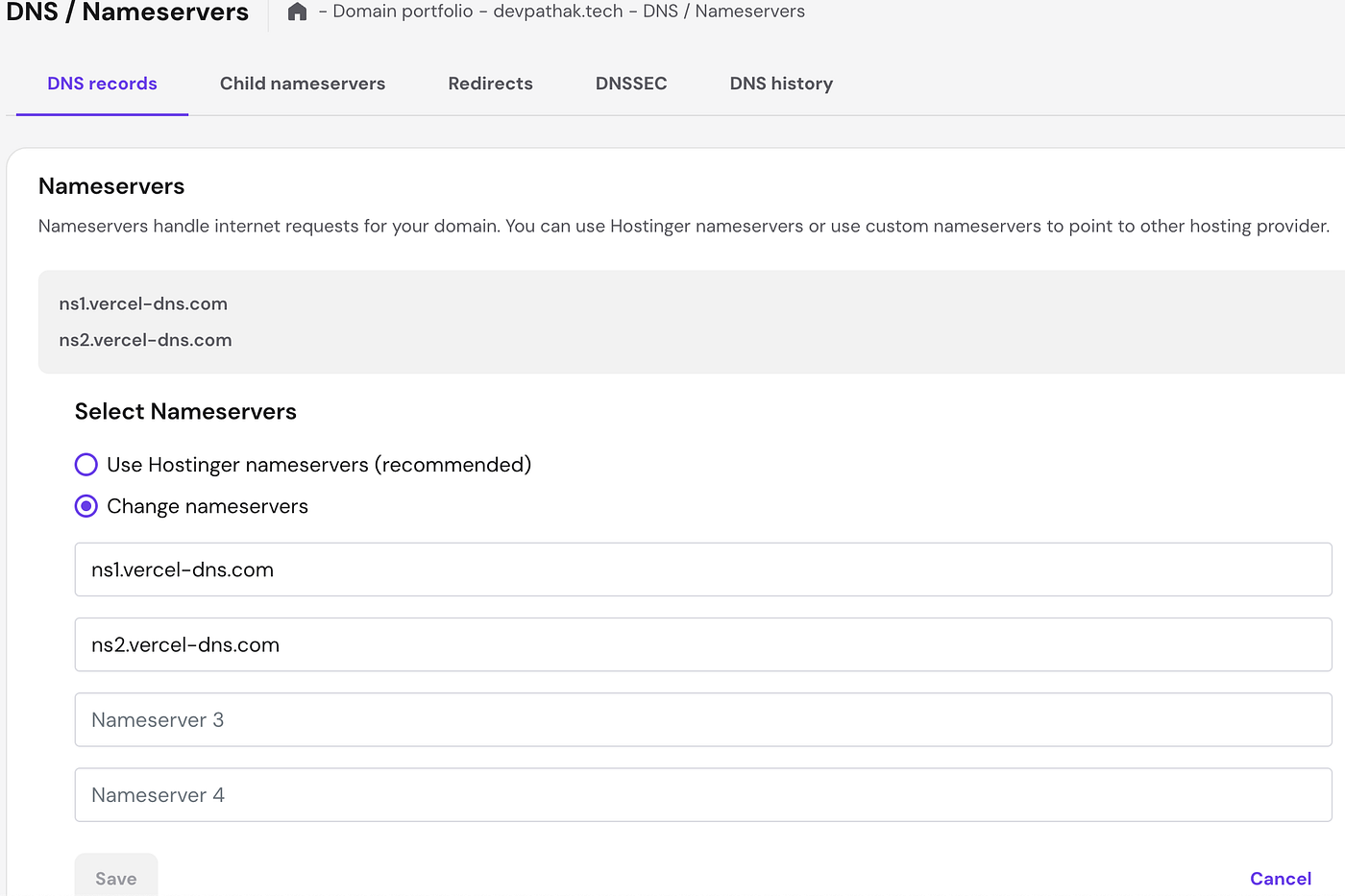Screen dimensions: 1345x896
Task: Click the Nameservers handle internet requests description
Action: [x=684, y=227]
